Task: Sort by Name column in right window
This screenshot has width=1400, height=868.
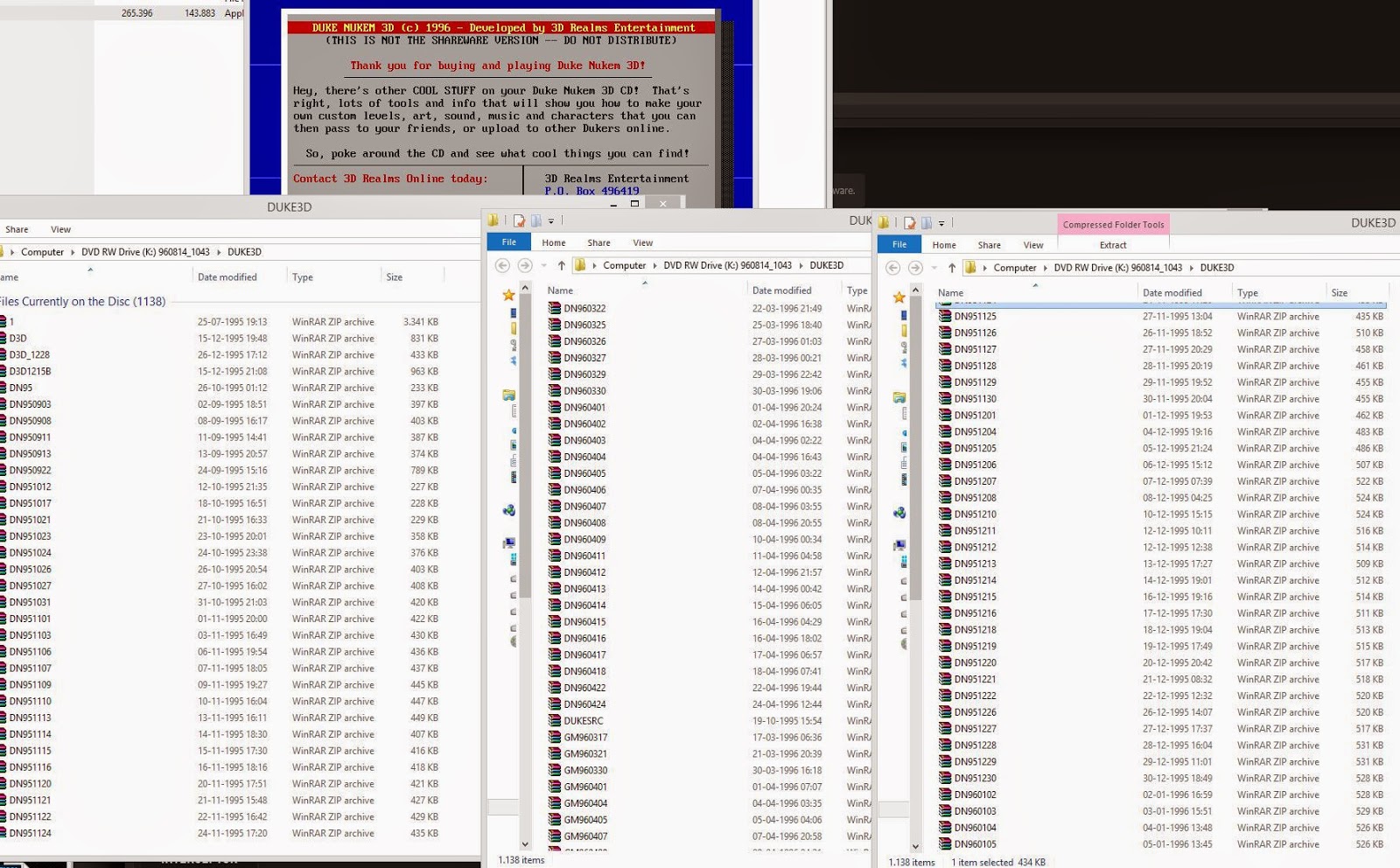Action: 950,293
